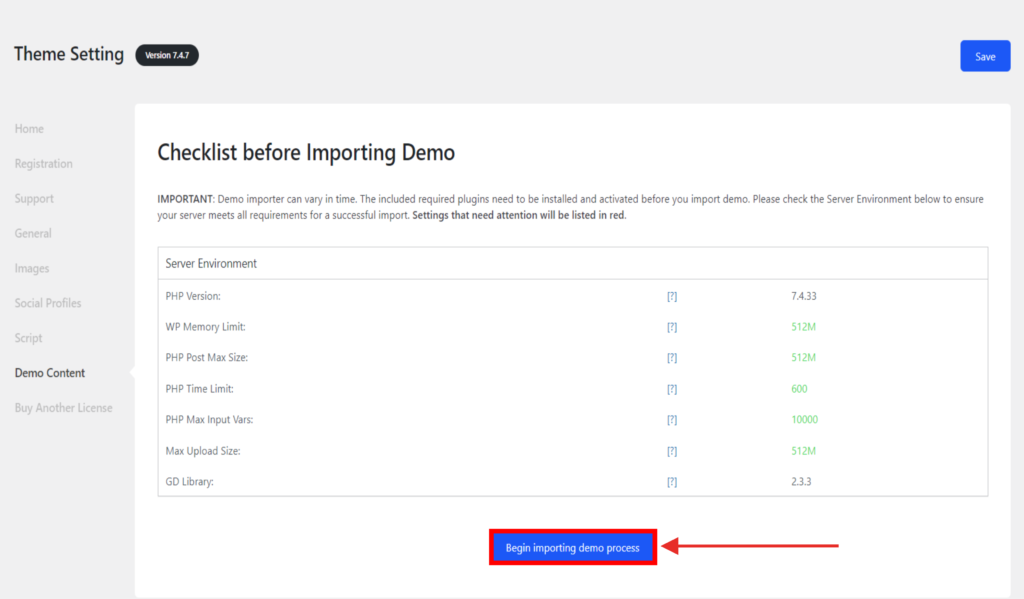Navigate to Social Profiles
Viewport: 1024px width, 599px height.
(x=48, y=303)
